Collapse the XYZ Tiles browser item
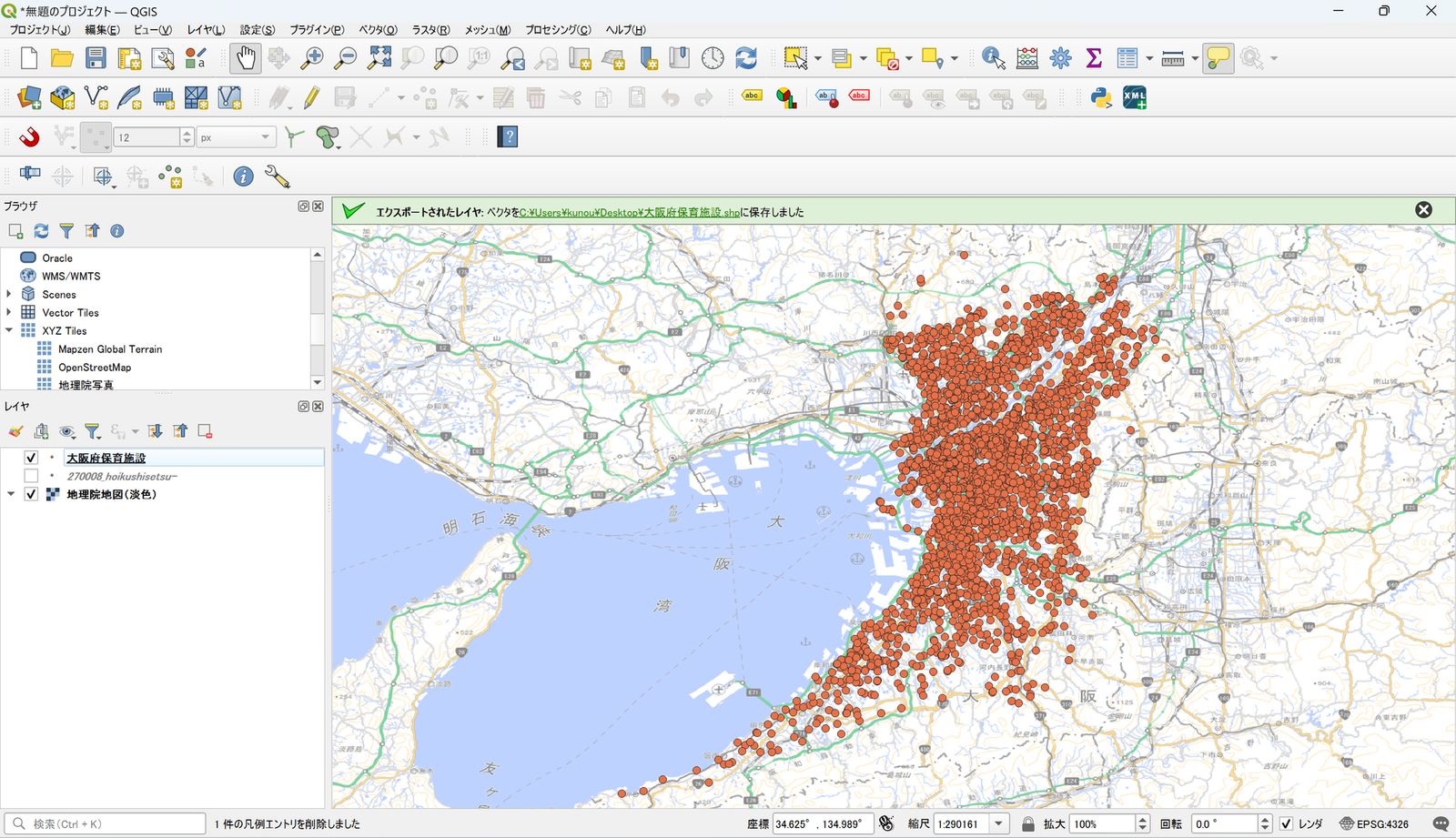This screenshot has height=838, width=1456. pyautogui.click(x=9, y=330)
